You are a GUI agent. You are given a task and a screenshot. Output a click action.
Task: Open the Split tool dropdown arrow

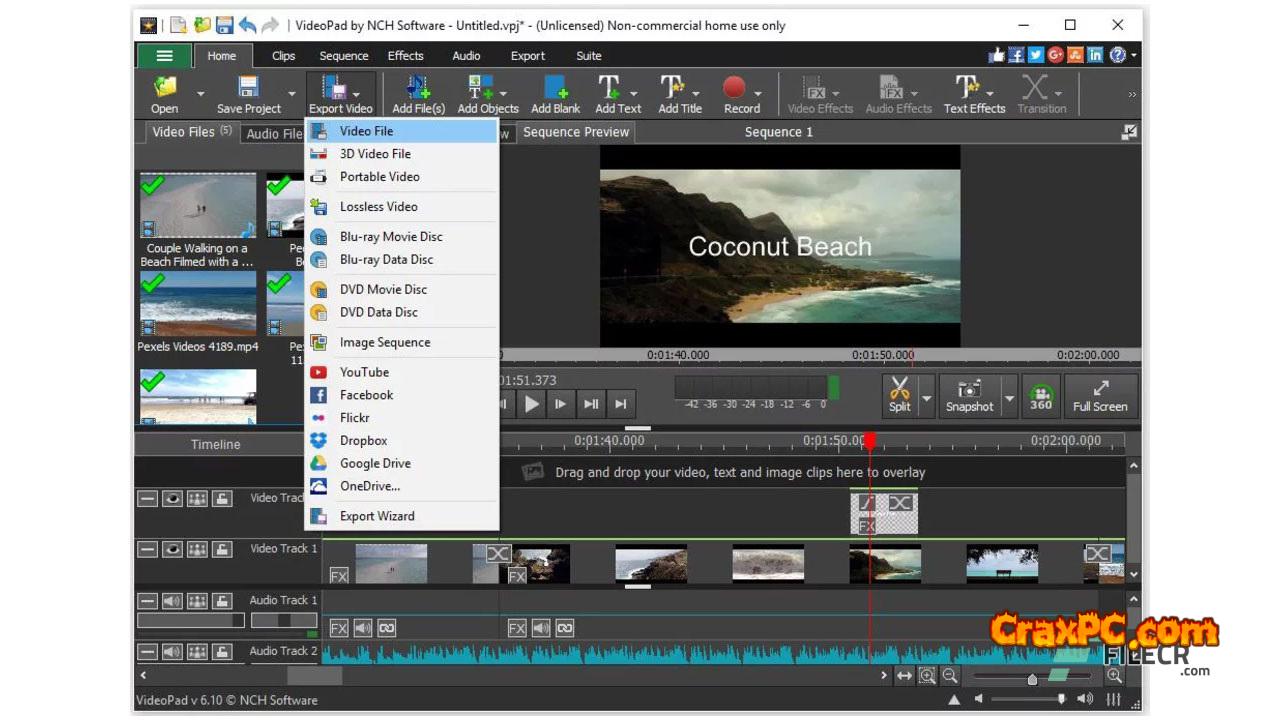[926, 399]
